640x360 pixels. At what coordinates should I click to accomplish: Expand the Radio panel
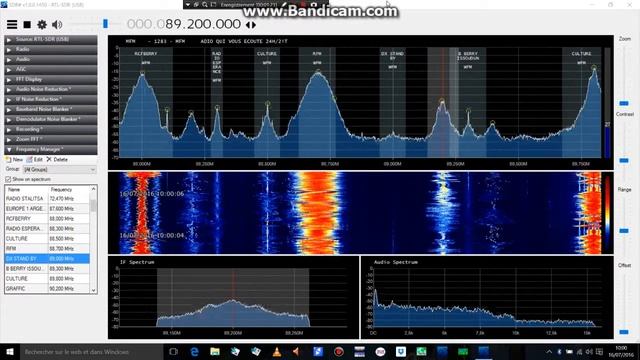51,49
